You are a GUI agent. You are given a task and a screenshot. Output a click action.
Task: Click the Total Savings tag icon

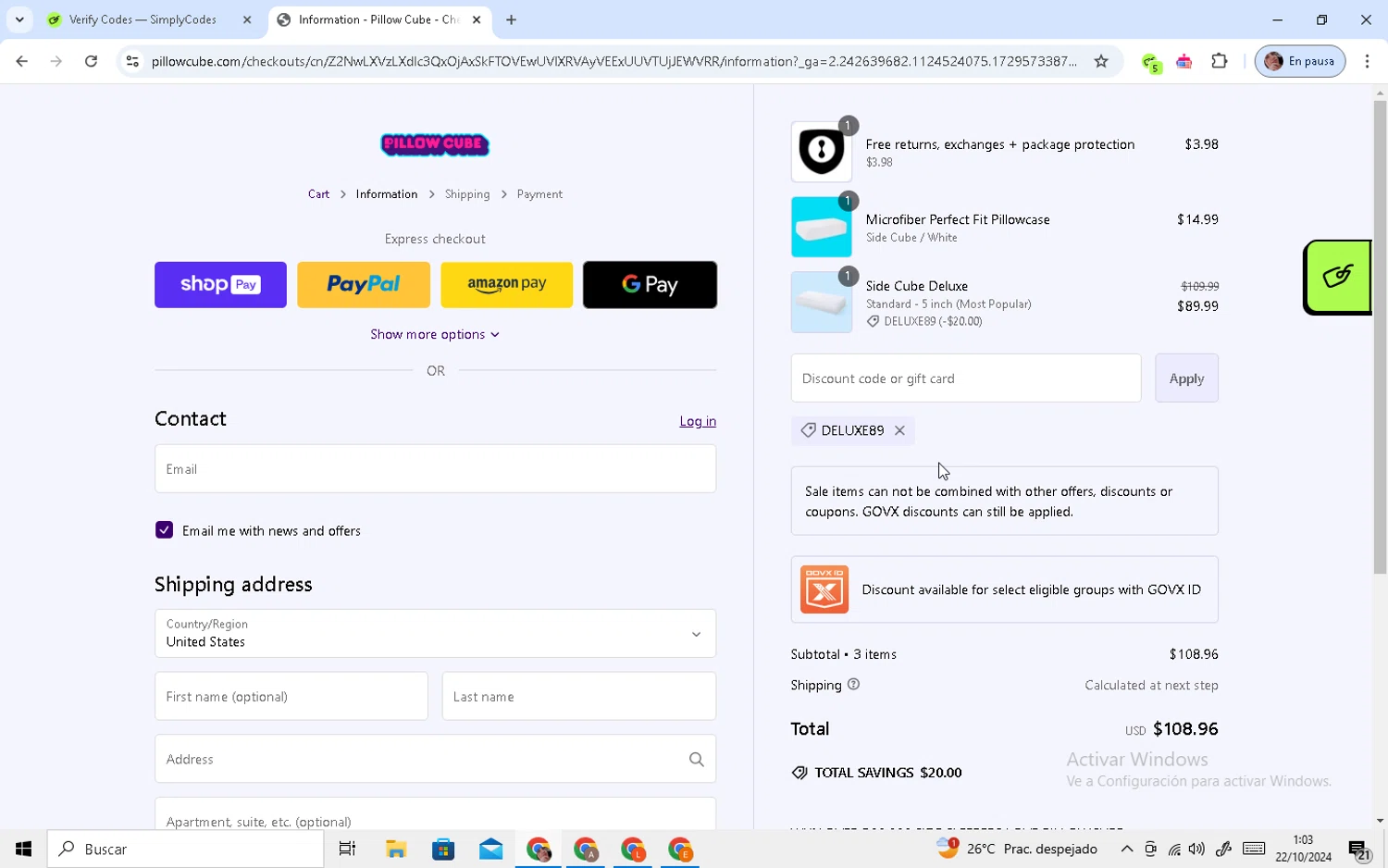(x=799, y=773)
